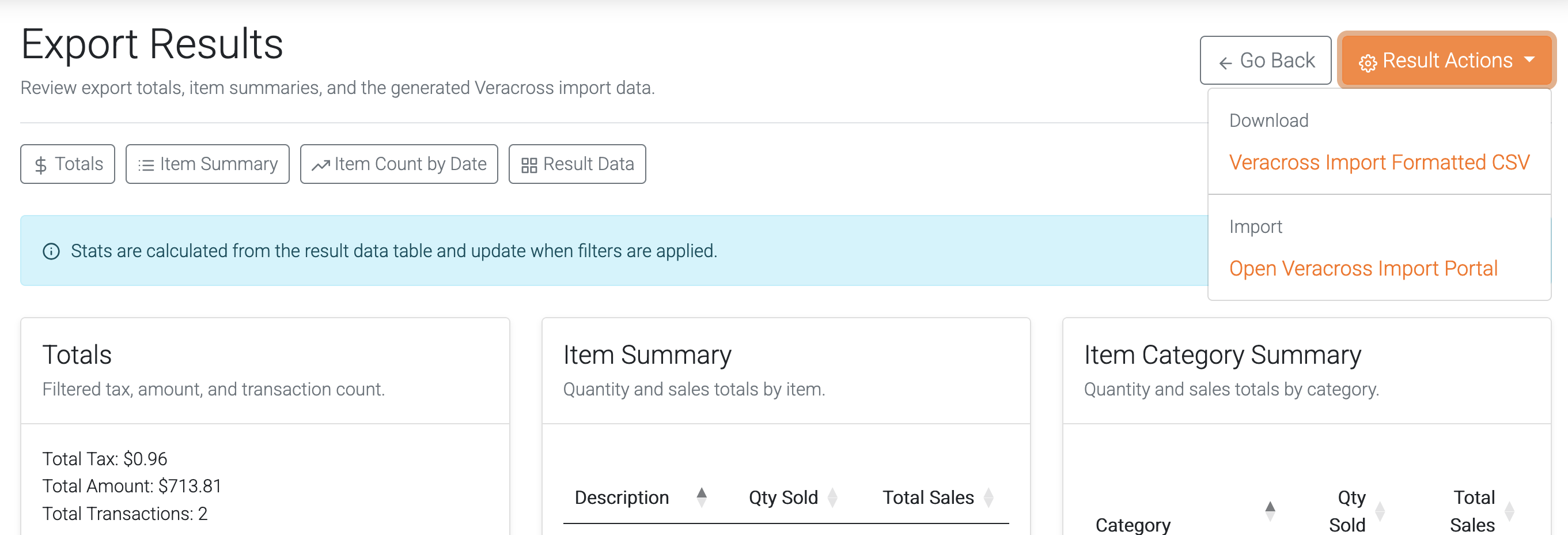Click the Item Summary card title

[647, 355]
